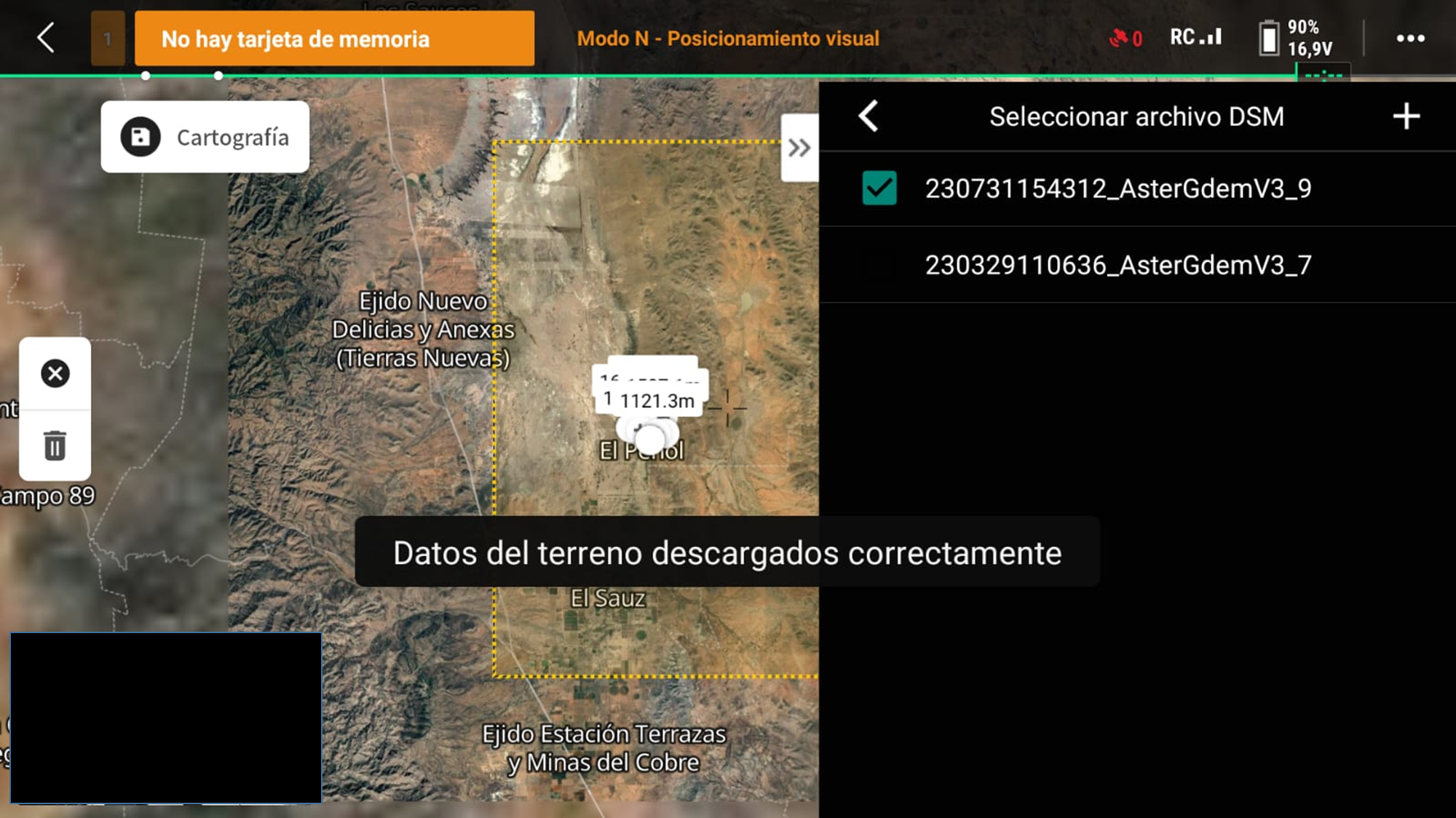Delete waypoint with the trash icon
Viewport: 1456px width, 818px height.
pyautogui.click(x=55, y=445)
